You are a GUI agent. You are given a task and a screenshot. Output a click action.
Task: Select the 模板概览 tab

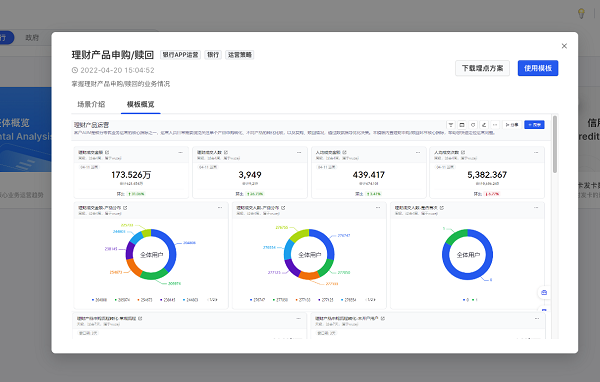140,104
